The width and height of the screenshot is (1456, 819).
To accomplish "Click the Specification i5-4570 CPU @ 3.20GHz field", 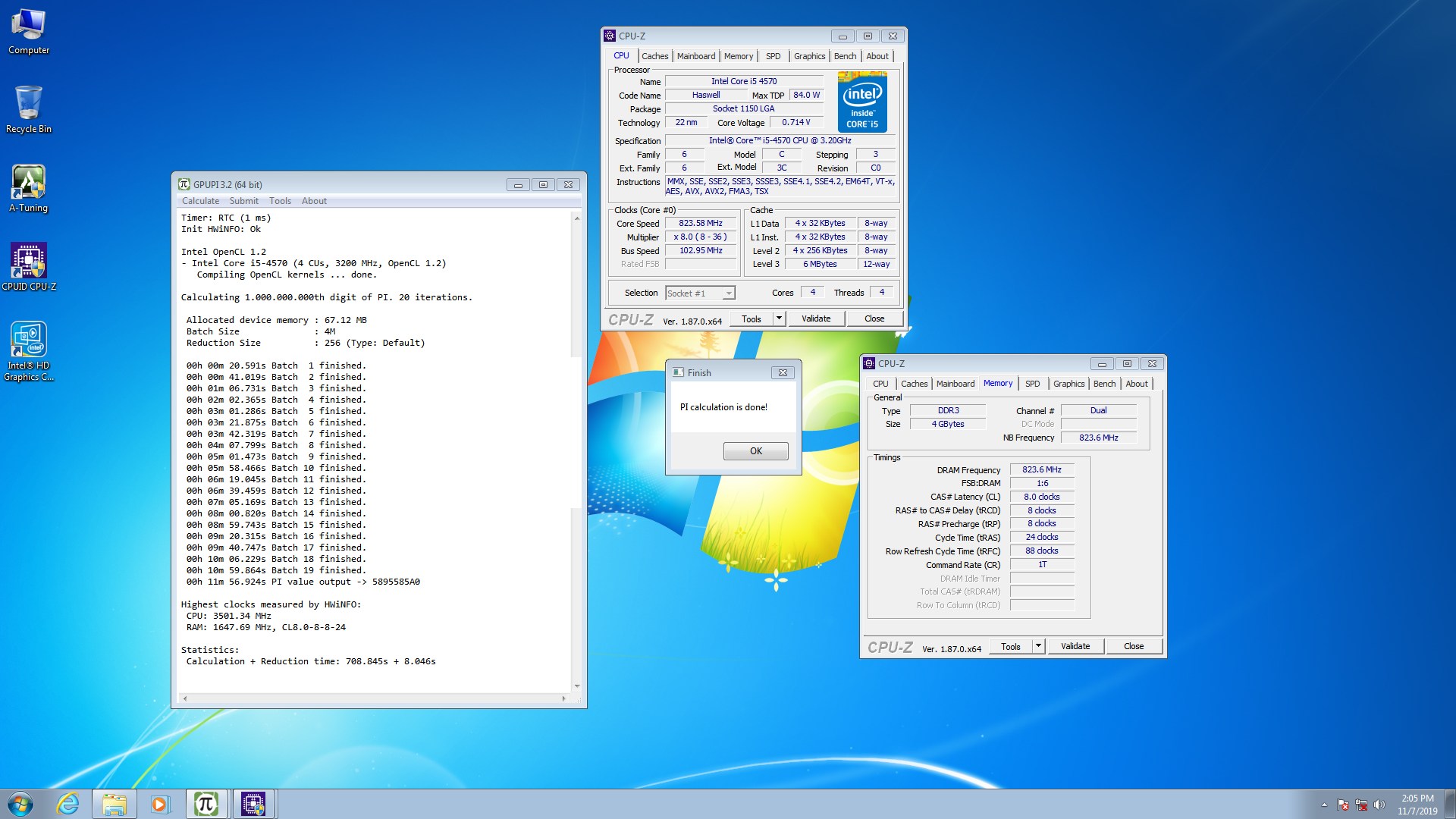I will point(780,141).
